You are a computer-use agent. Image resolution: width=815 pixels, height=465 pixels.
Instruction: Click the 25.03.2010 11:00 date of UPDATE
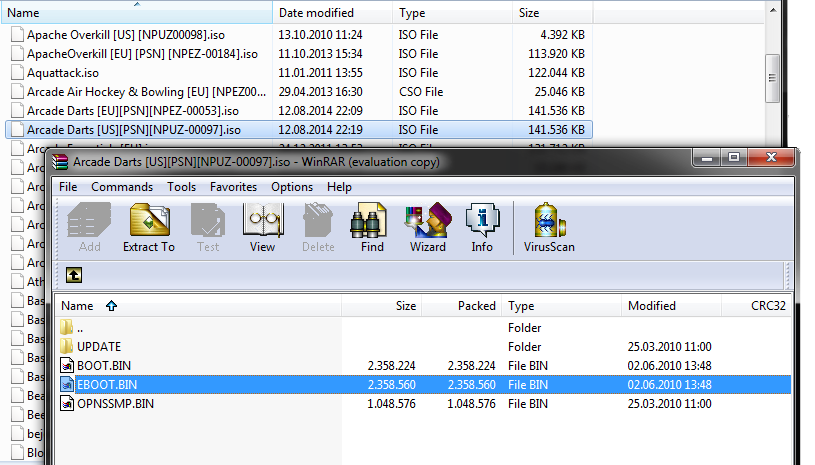(669, 347)
